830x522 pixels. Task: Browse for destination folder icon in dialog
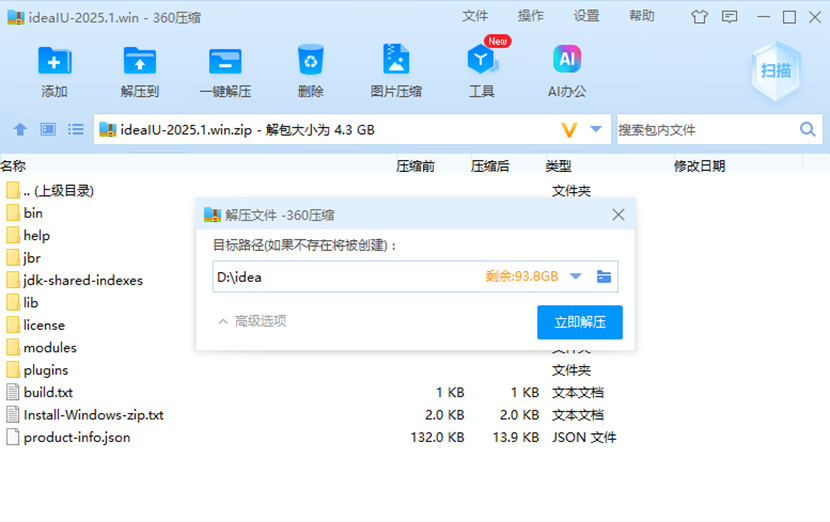(604, 276)
